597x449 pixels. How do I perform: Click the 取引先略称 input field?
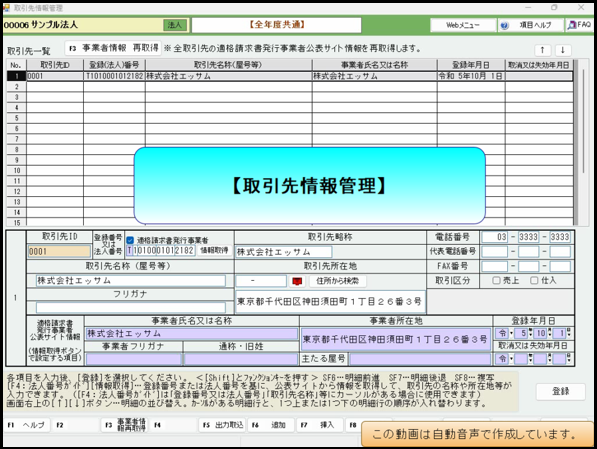(284, 252)
